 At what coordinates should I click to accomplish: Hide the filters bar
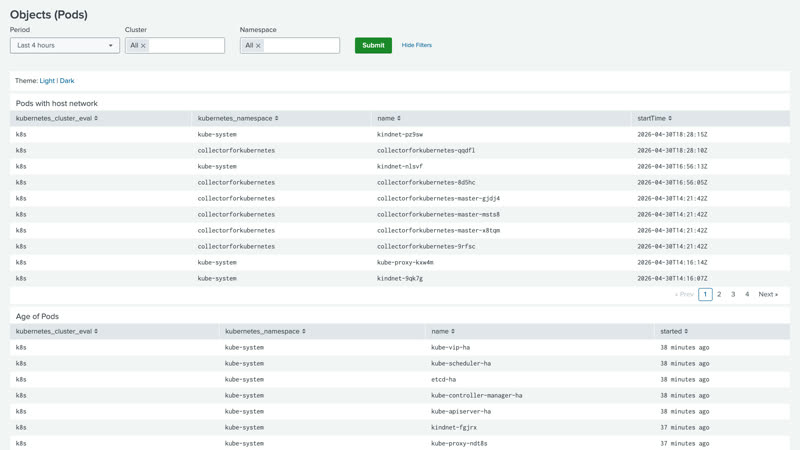coord(417,45)
